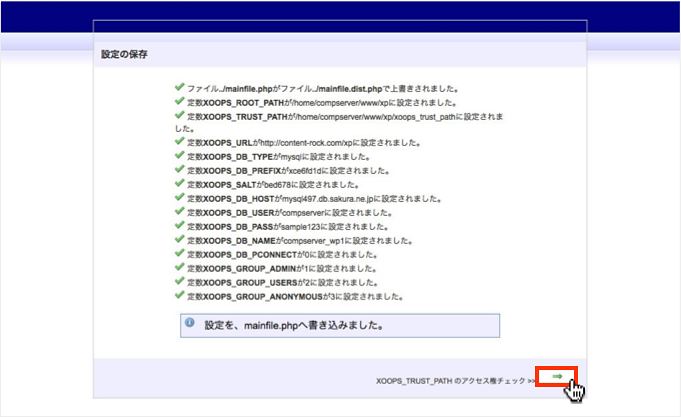This screenshot has width=681, height=417.
Task: Click the checkmark next to XOOPS_DB_PREFIX line
Action: 179,169
